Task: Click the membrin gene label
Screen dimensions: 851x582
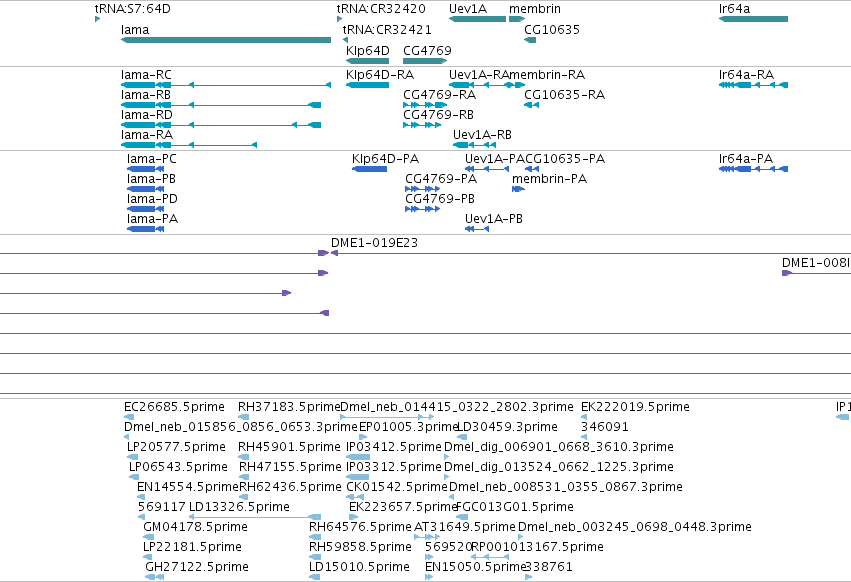Action: point(535,9)
